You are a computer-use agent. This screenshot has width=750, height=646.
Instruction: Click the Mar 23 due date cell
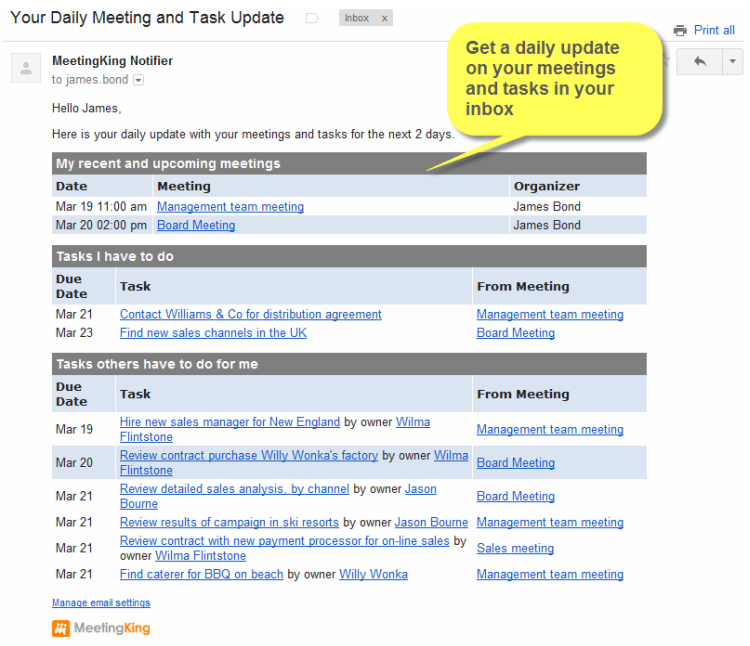click(x=74, y=333)
